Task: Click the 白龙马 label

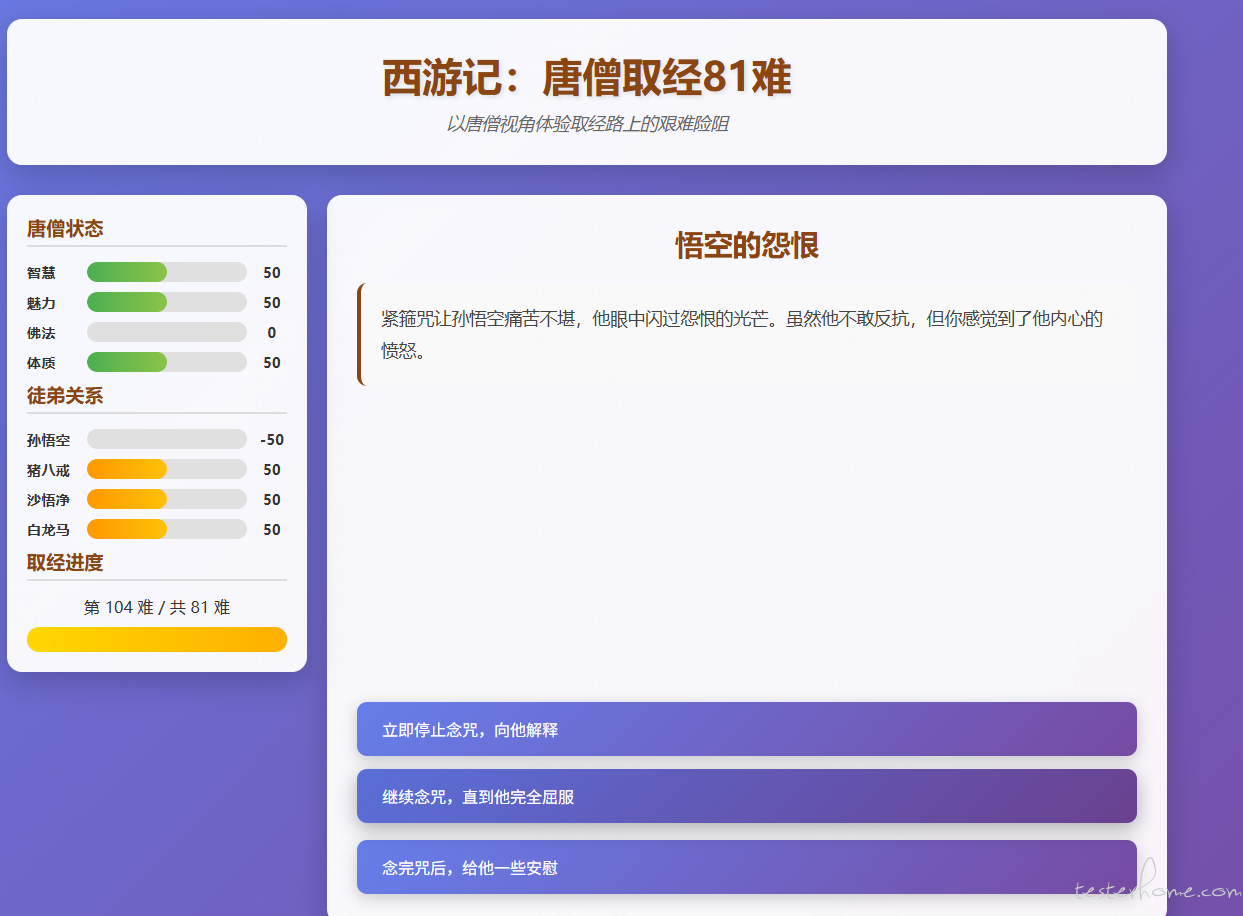Action: (x=49, y=530)
